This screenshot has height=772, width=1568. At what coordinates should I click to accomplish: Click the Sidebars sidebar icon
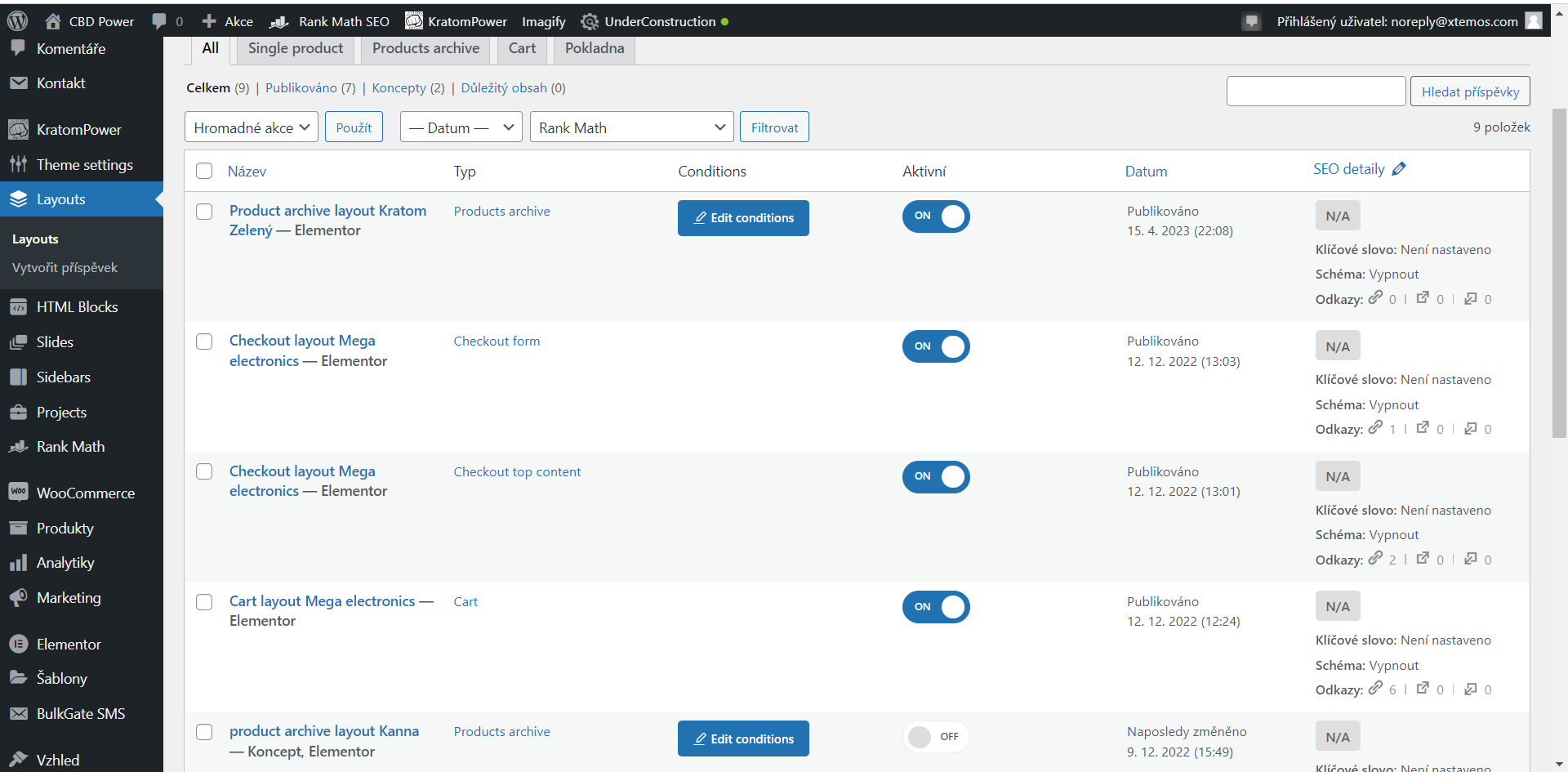point(18,377)
